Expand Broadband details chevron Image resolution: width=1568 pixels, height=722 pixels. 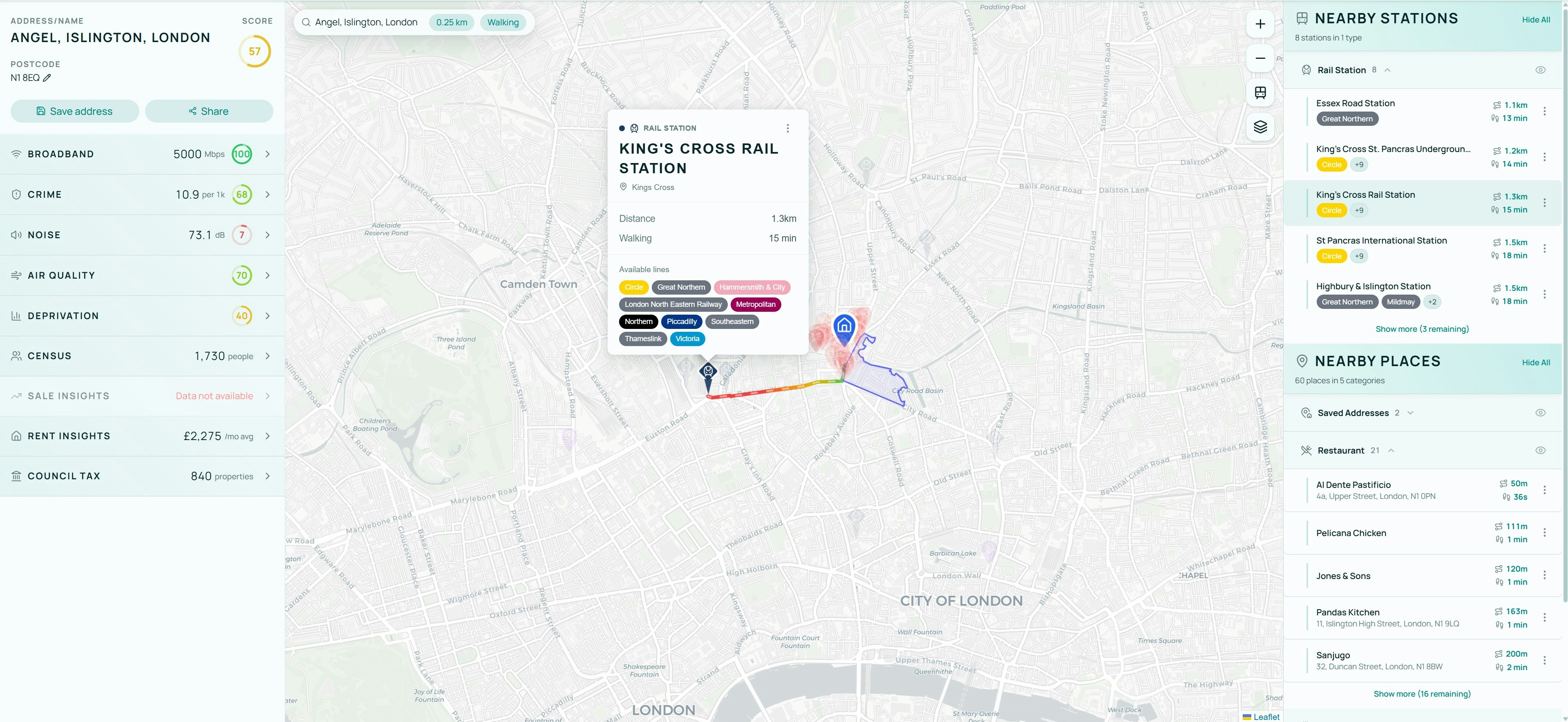pyautogui.click(x=267, y=154)
